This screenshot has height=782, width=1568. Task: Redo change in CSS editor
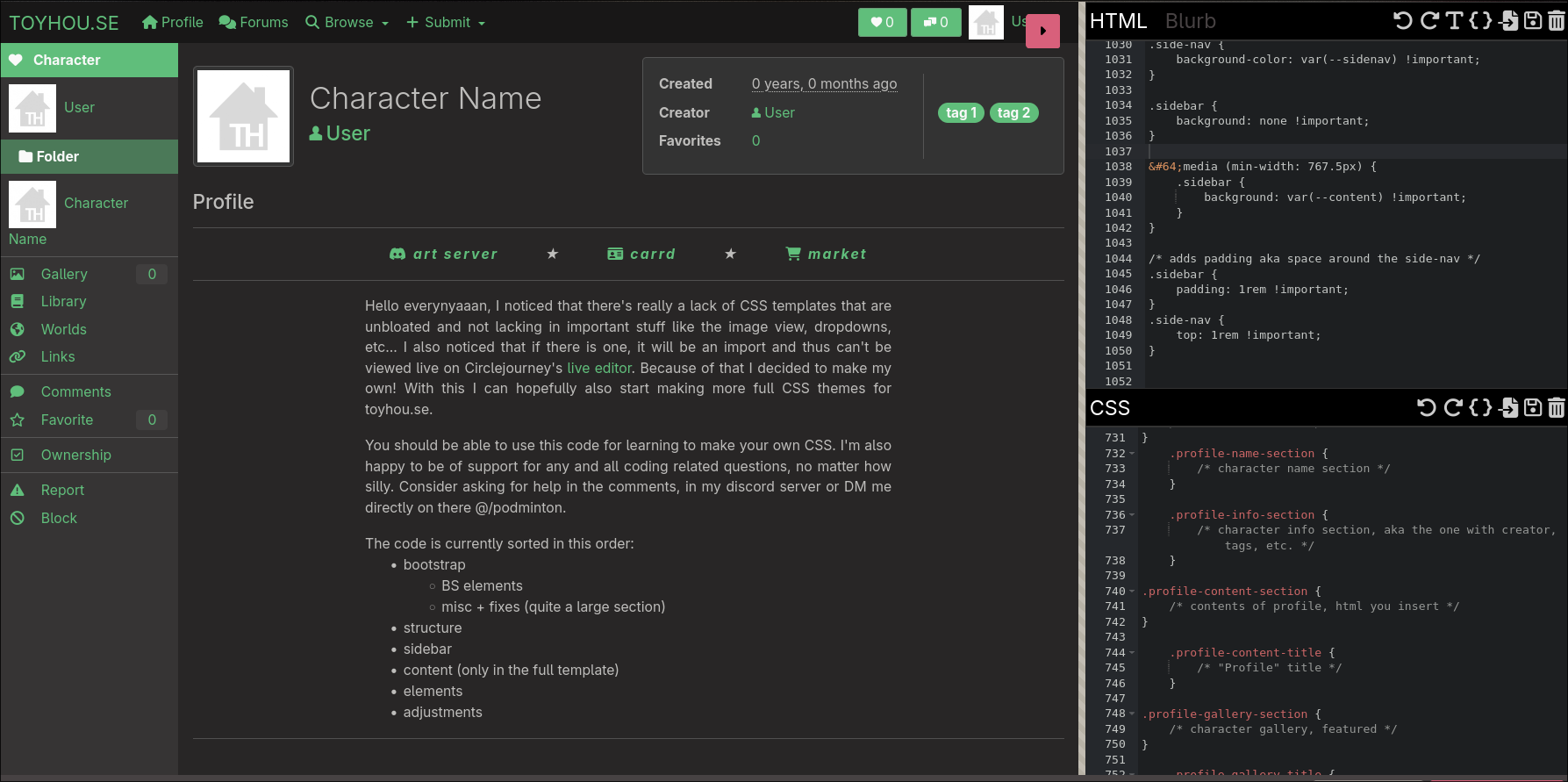(x=1454, y=407)
